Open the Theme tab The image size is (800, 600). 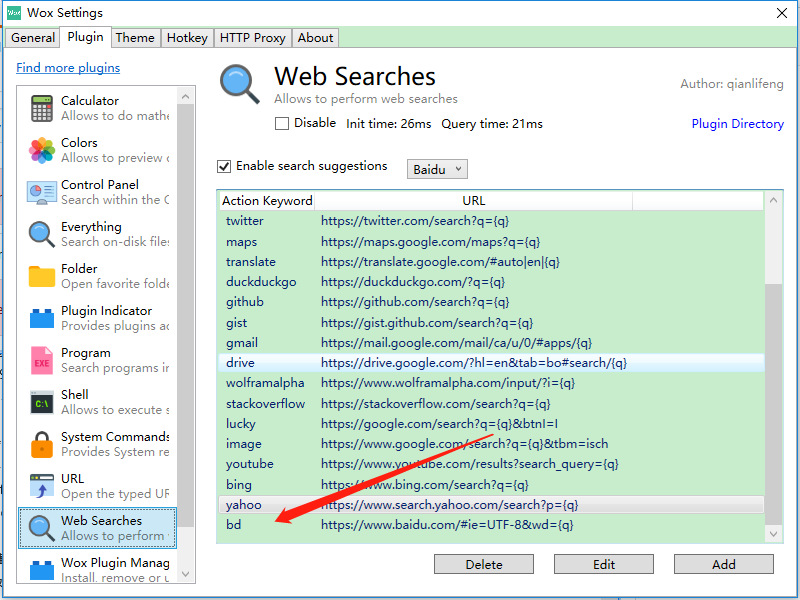[x=135, y=37]
